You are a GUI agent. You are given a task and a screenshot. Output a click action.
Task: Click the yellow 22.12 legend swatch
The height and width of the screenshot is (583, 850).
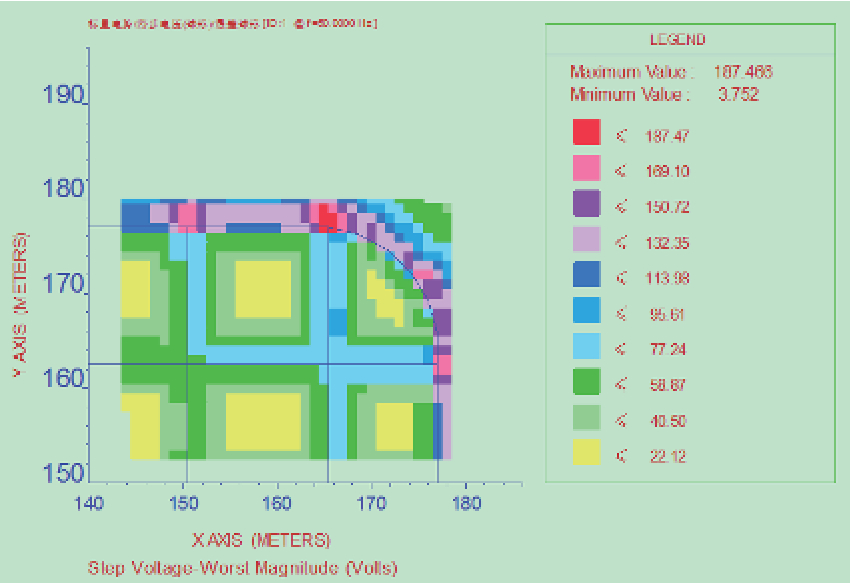[586, 455]
